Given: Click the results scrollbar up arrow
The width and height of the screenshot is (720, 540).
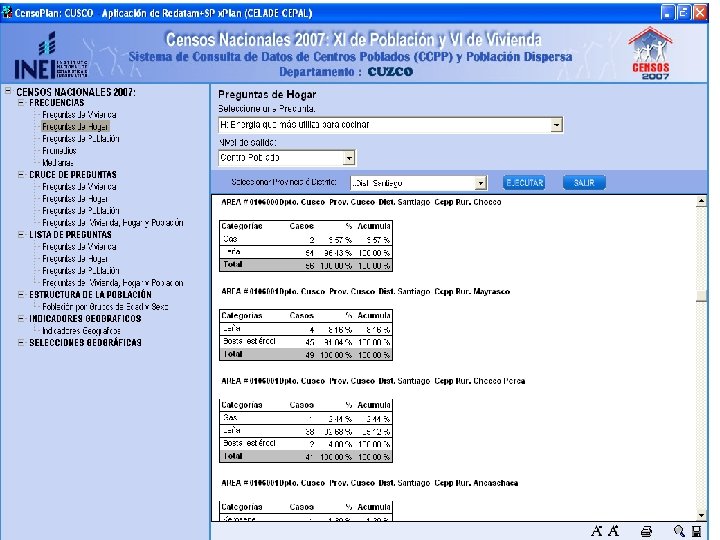Looking at the screenshot, I should pos(701,201).
